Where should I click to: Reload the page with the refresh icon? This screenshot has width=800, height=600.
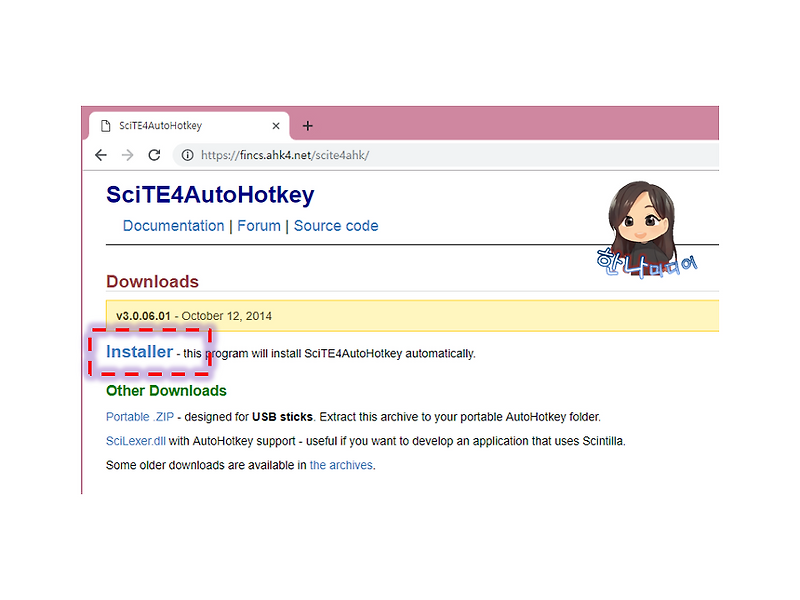click(154, 155)
